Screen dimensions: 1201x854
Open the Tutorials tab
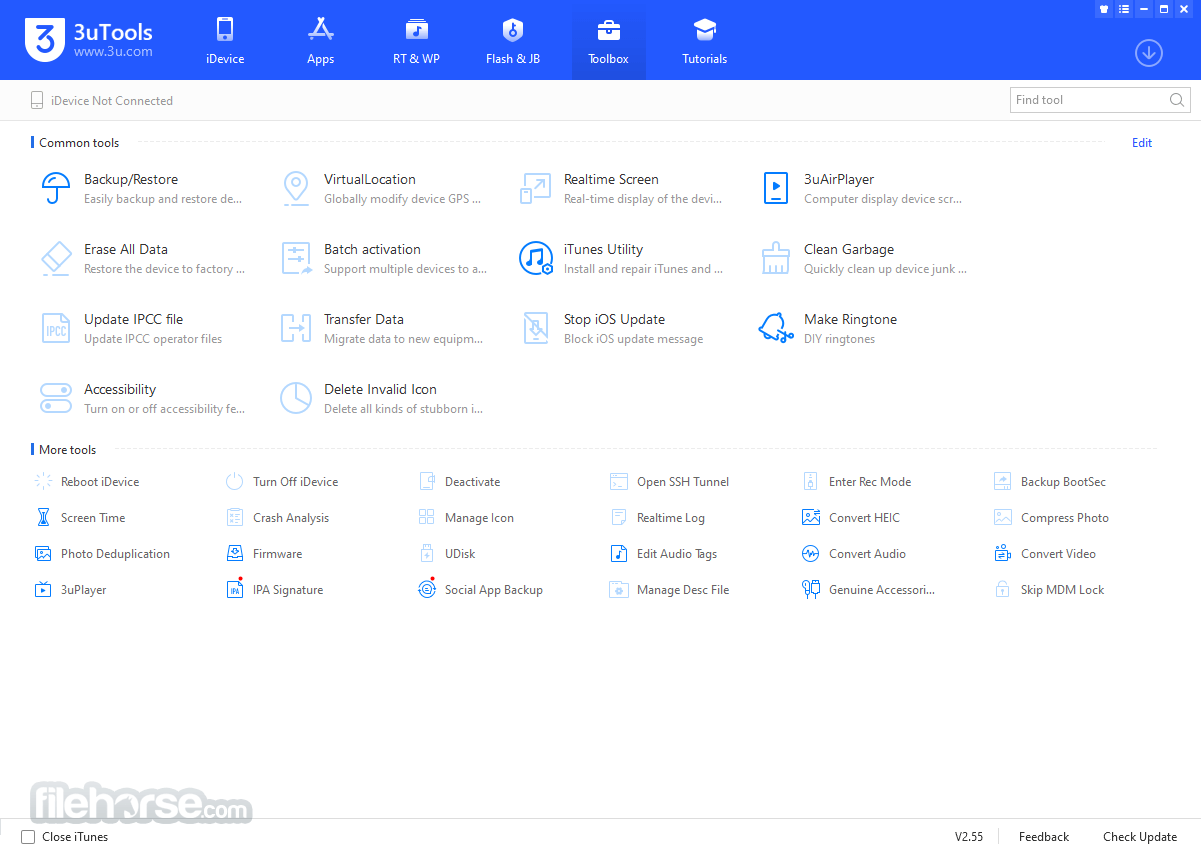(x=705, y=40)
